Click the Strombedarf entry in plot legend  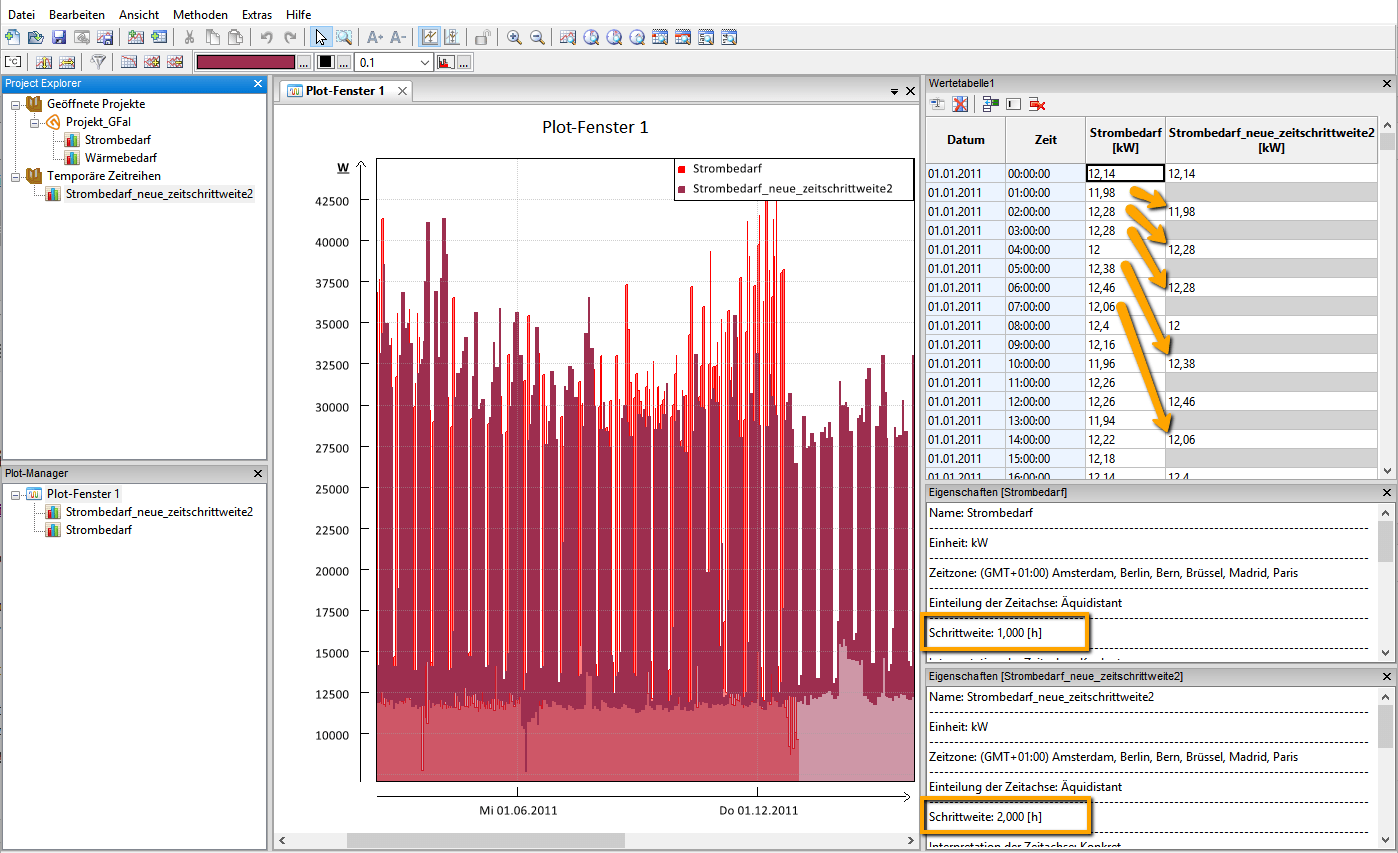tap(727, 168)
